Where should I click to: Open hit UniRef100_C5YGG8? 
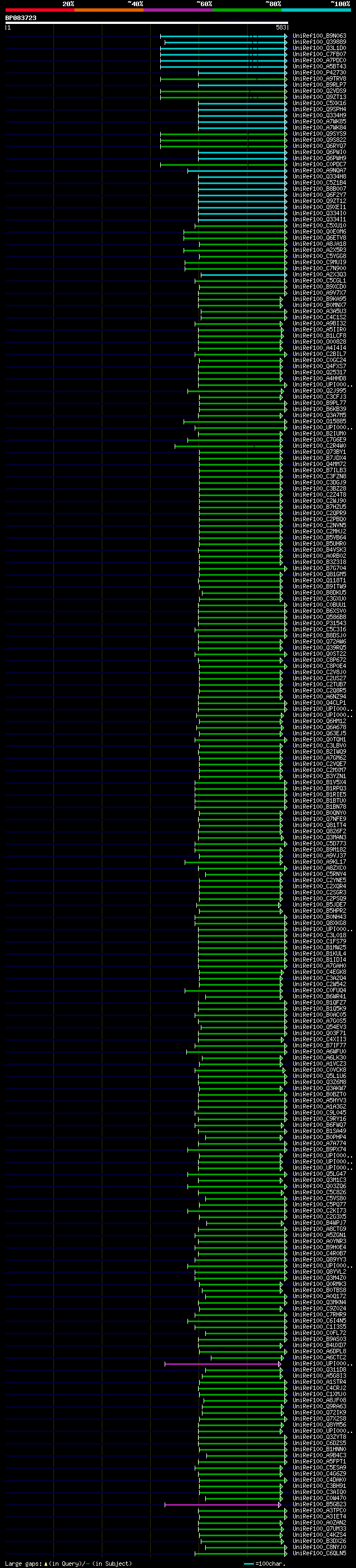point(319,256)
